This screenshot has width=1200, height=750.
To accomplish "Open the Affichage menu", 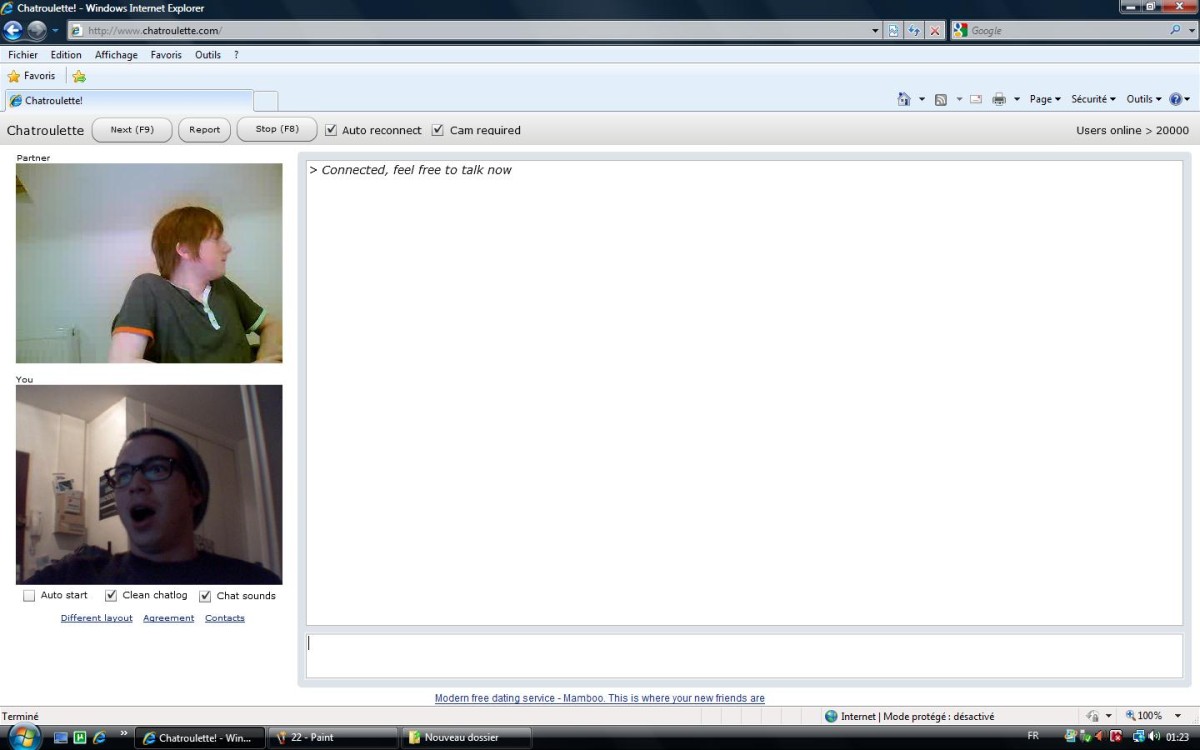I will pyautogui.click(x=116, y=55).
